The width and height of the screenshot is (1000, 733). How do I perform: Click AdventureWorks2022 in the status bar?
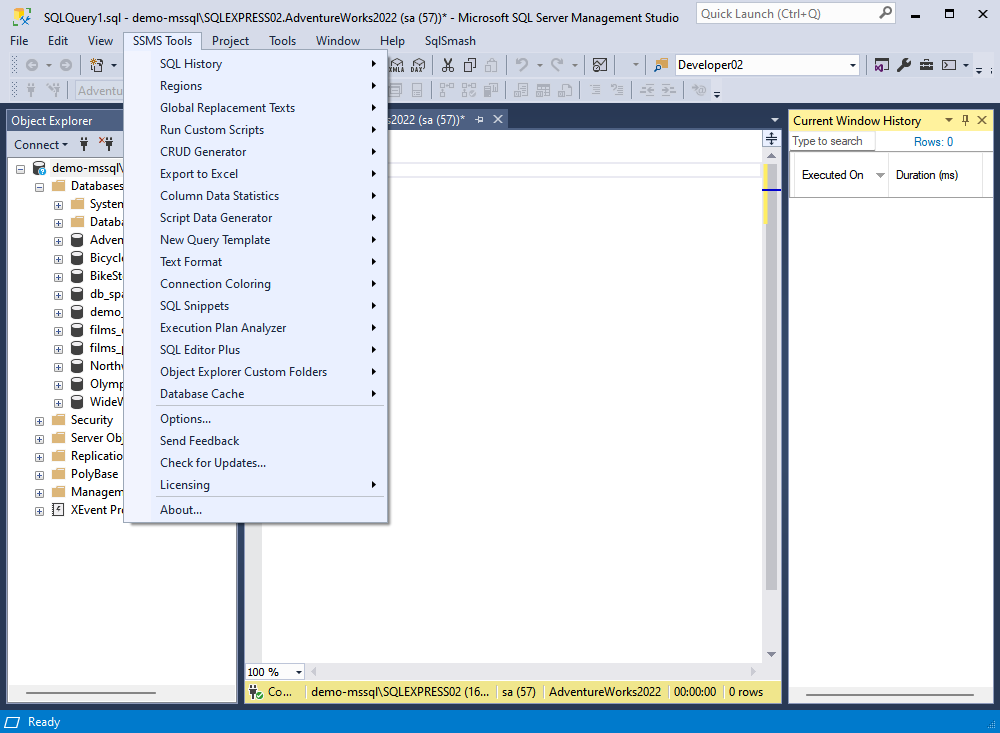605,692
